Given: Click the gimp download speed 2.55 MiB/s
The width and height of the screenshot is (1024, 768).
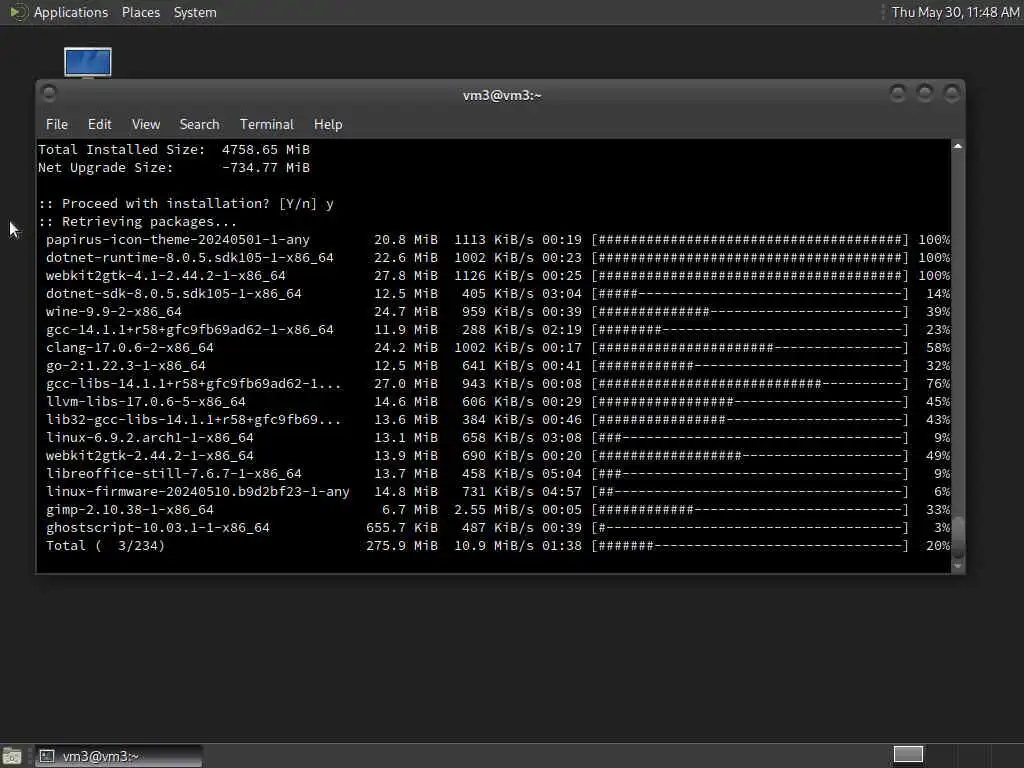Looking at the screenshot, I should (x=494, y=509).
